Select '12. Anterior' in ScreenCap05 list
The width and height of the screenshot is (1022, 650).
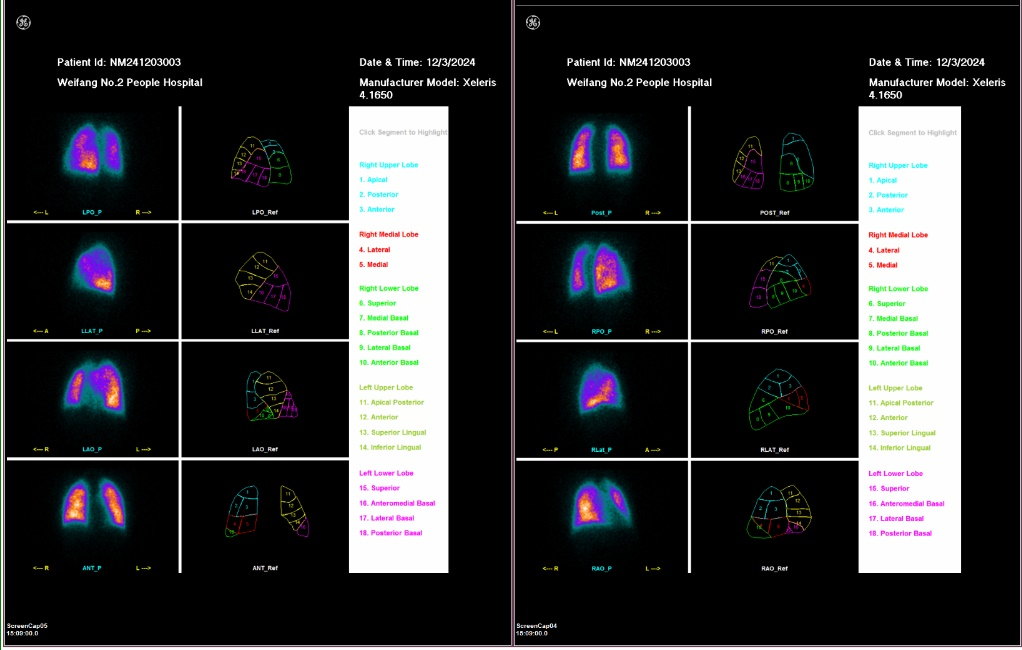pos(379,417)
